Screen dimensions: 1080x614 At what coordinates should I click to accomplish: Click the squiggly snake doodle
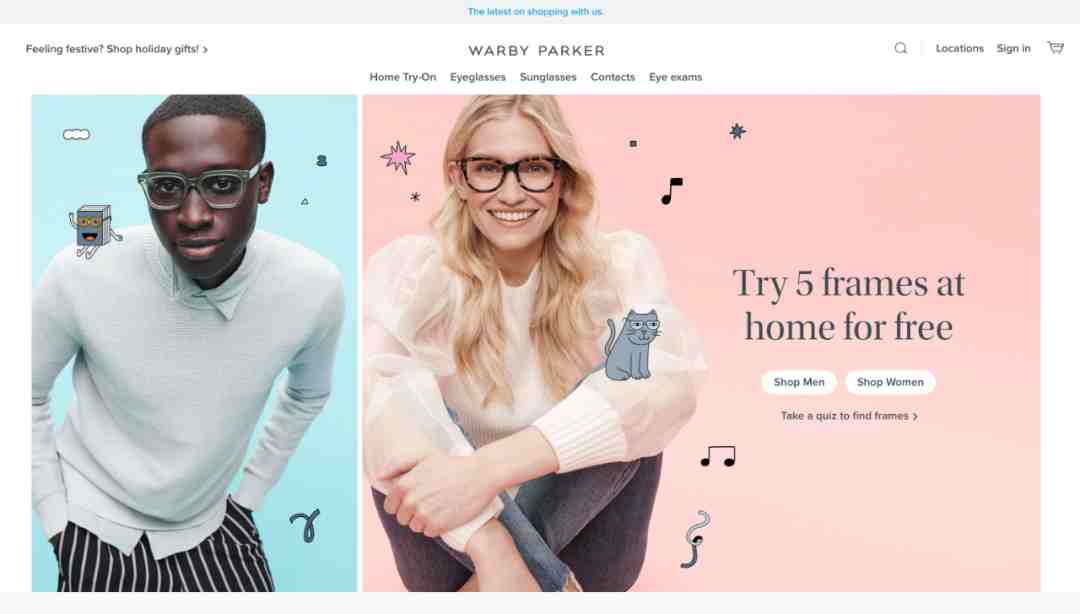[x=696, y=539]
